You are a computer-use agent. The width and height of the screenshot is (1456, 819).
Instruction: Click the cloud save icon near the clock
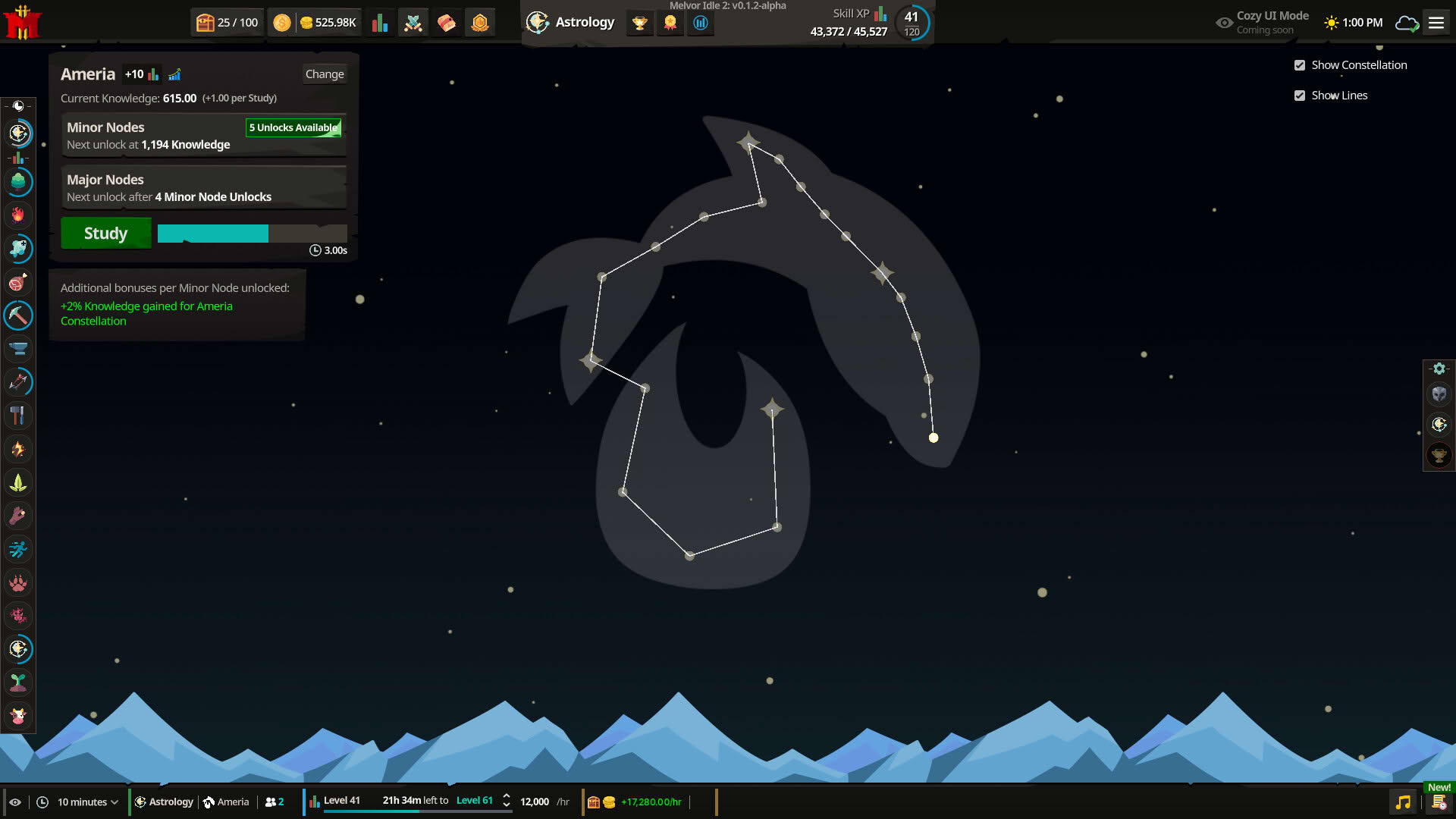1407,23
